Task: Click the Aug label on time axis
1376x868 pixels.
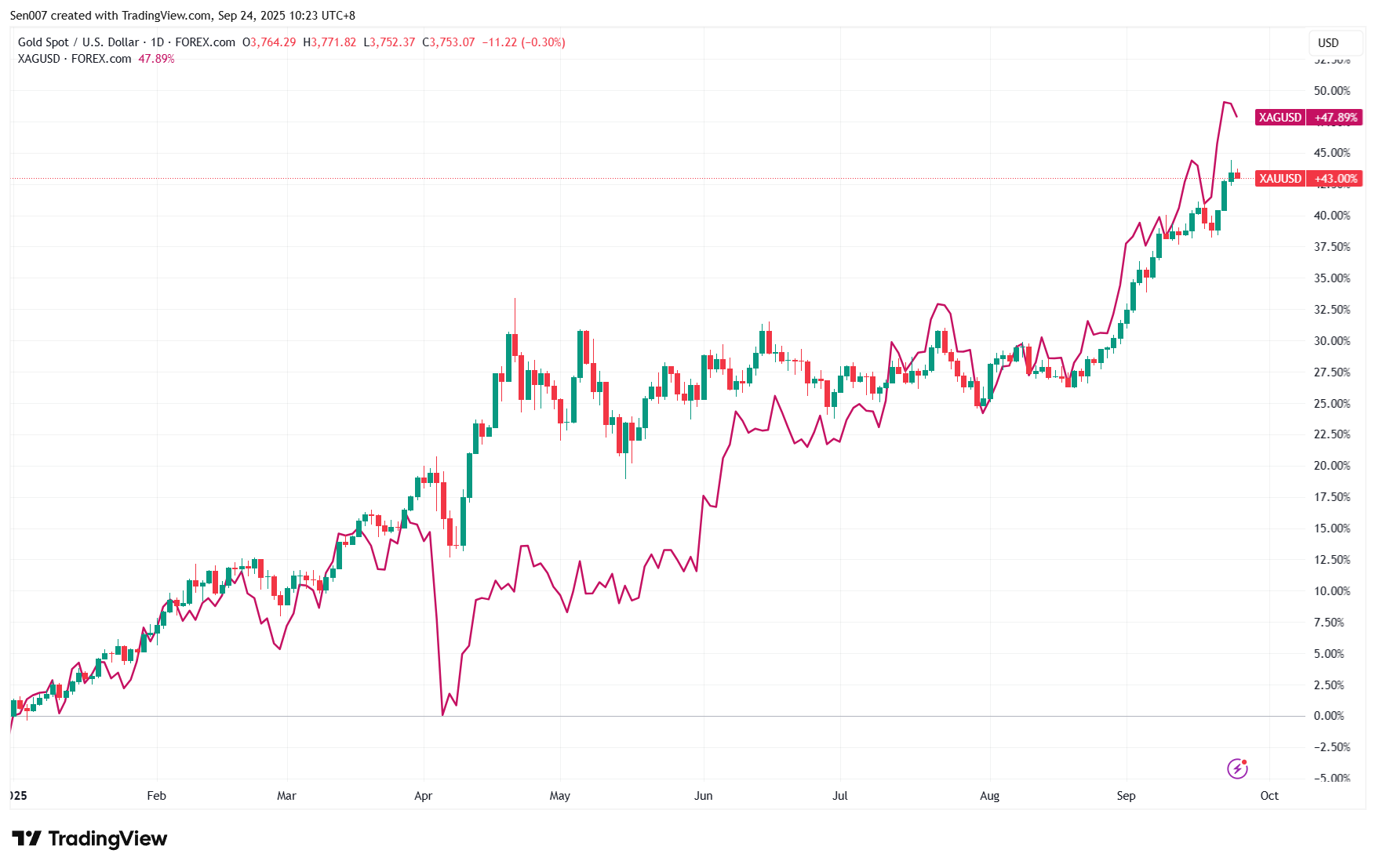Action: point(990,796)
